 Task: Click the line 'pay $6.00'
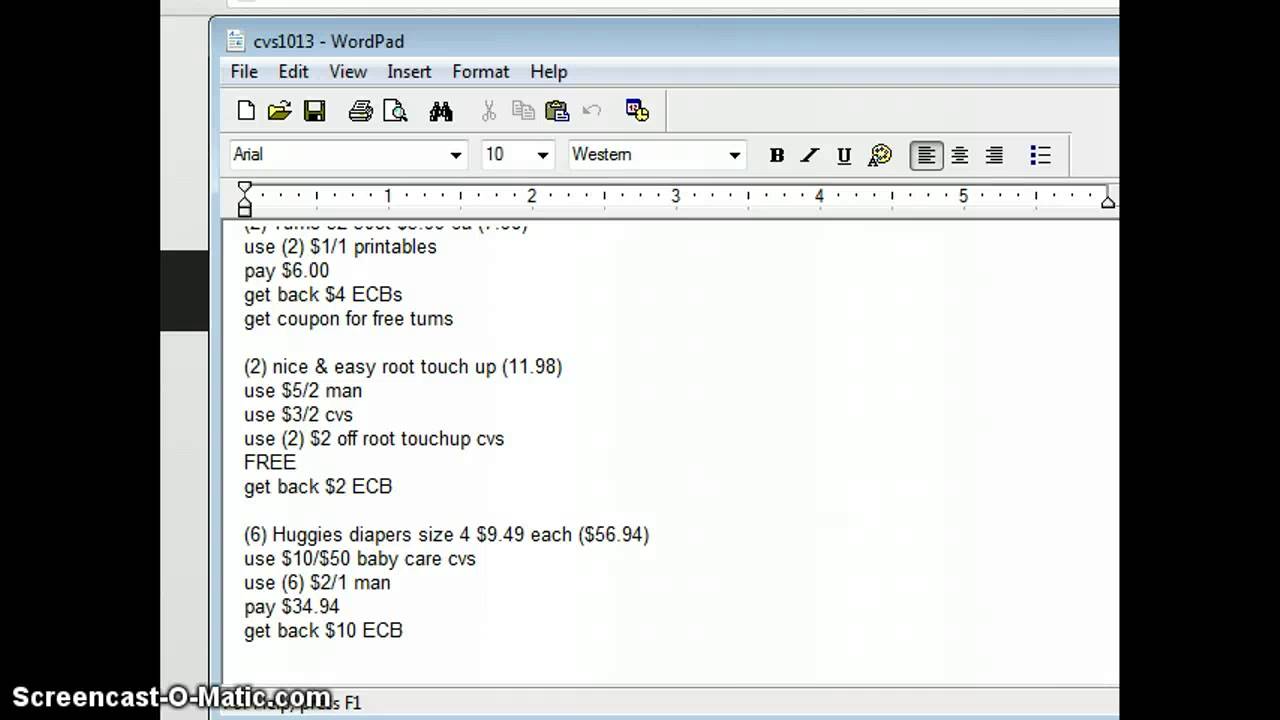tap(286, 271)
